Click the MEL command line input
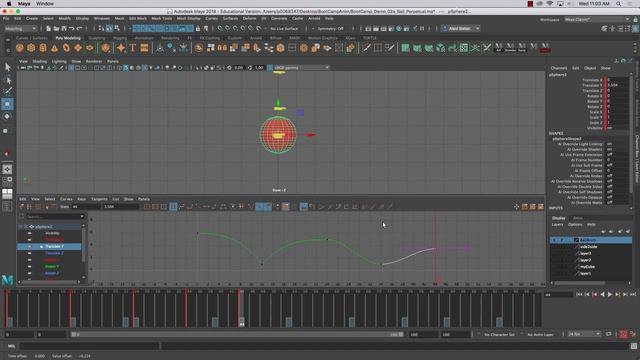The image size is (640, 360). point(89,346)
